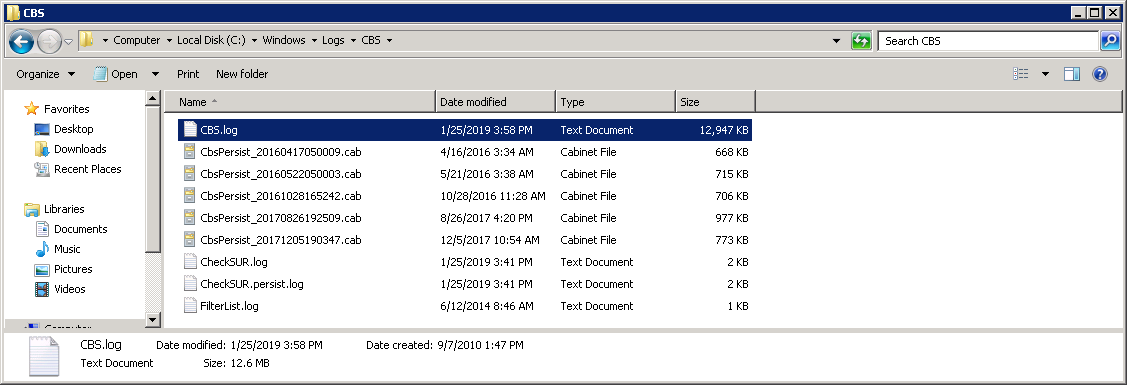The height and width of the screenshot is (385, 1127).
Task: Select Logs in the address path
Action: pyautogui.click(x=333, y=40)
